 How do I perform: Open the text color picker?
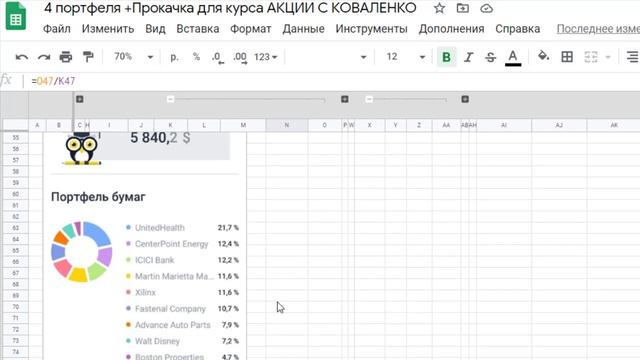click(513, 58)
